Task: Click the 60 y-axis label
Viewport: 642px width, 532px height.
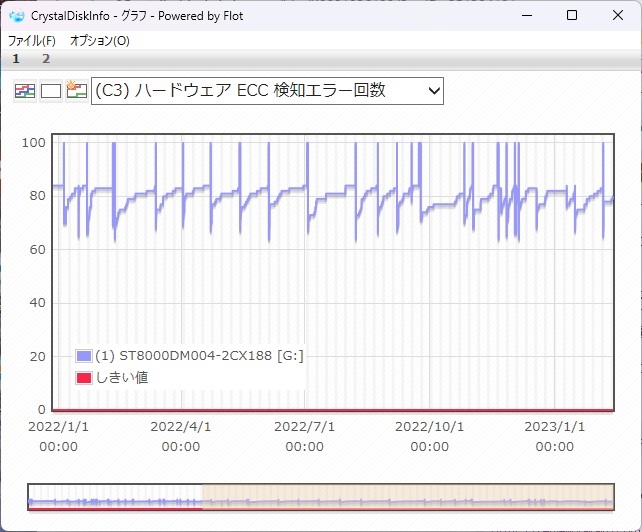Action: 38,249
